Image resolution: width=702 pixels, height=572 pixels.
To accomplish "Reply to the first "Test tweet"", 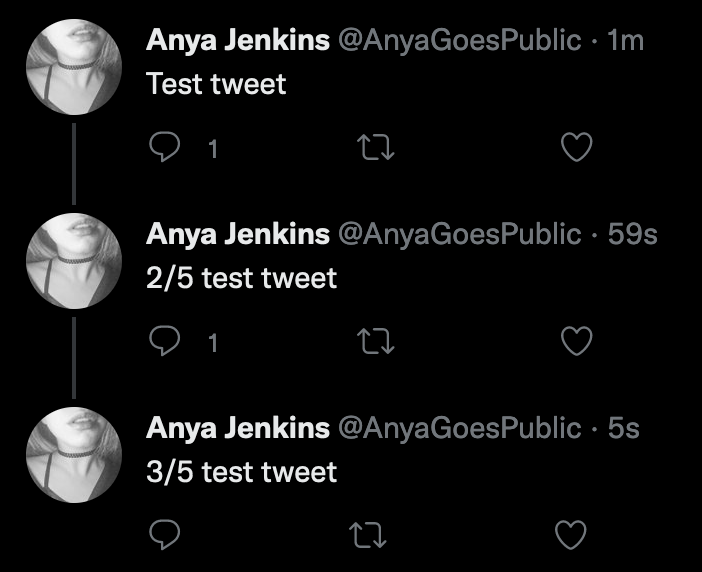I will point(163,149).
